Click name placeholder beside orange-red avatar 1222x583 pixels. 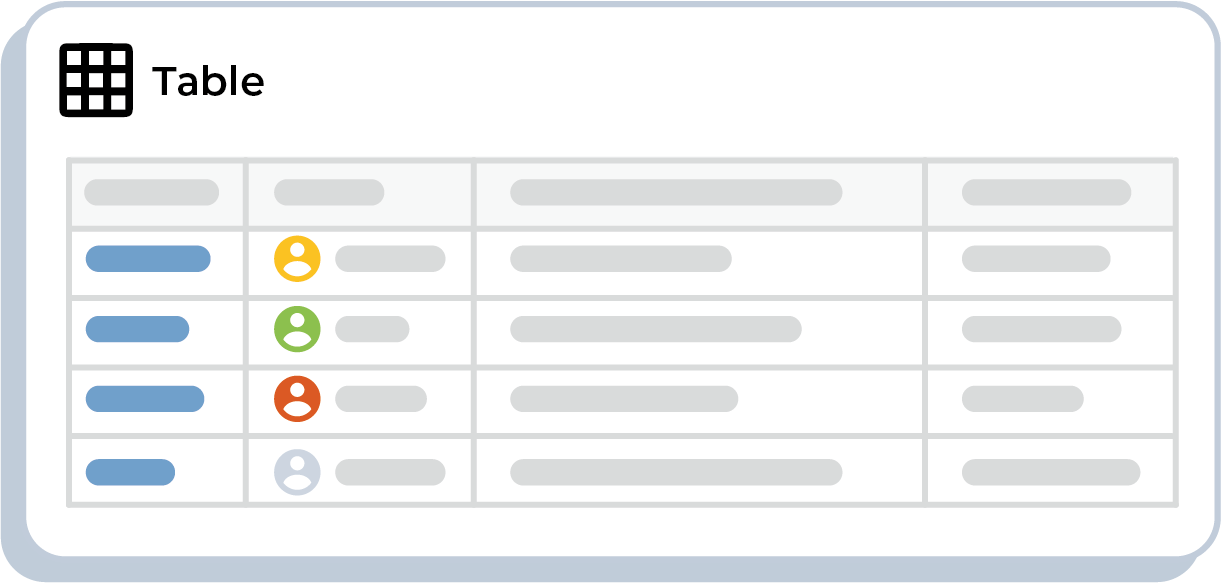click(381, 399)
